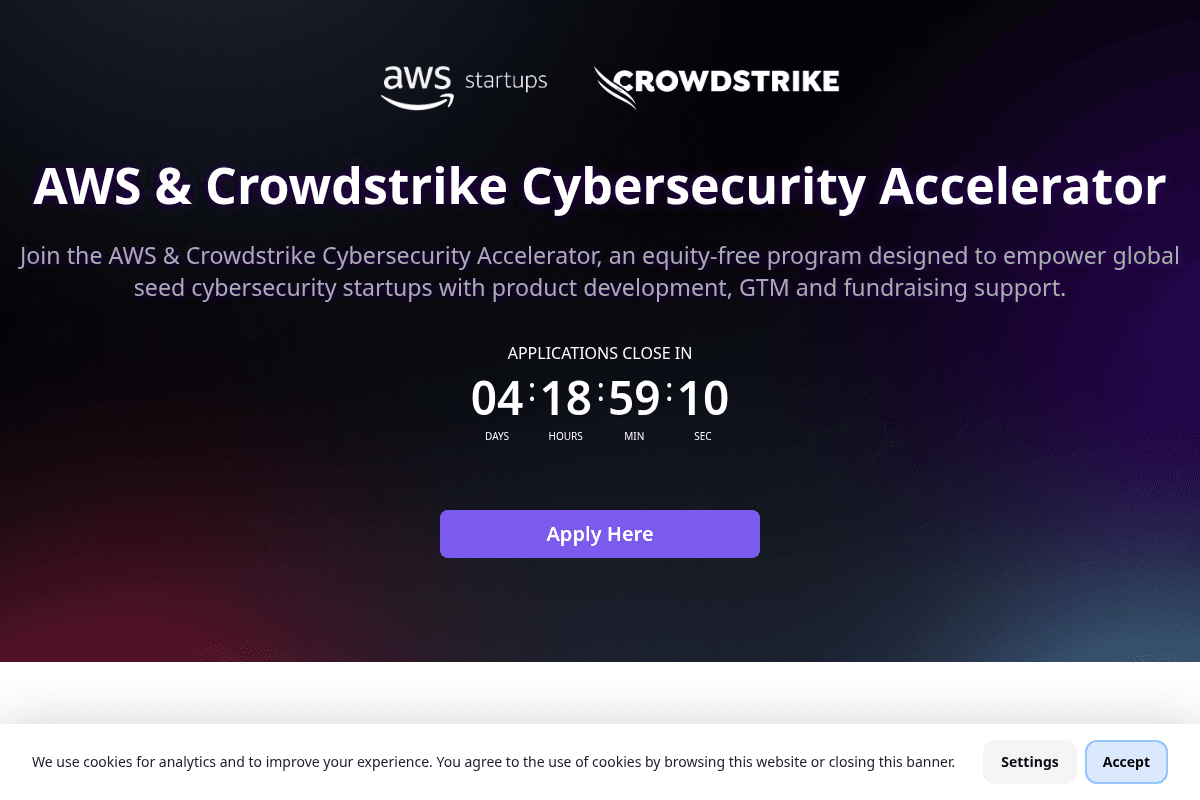
Task: Click the main accelerator page heading
Action: tap(599, 186)
